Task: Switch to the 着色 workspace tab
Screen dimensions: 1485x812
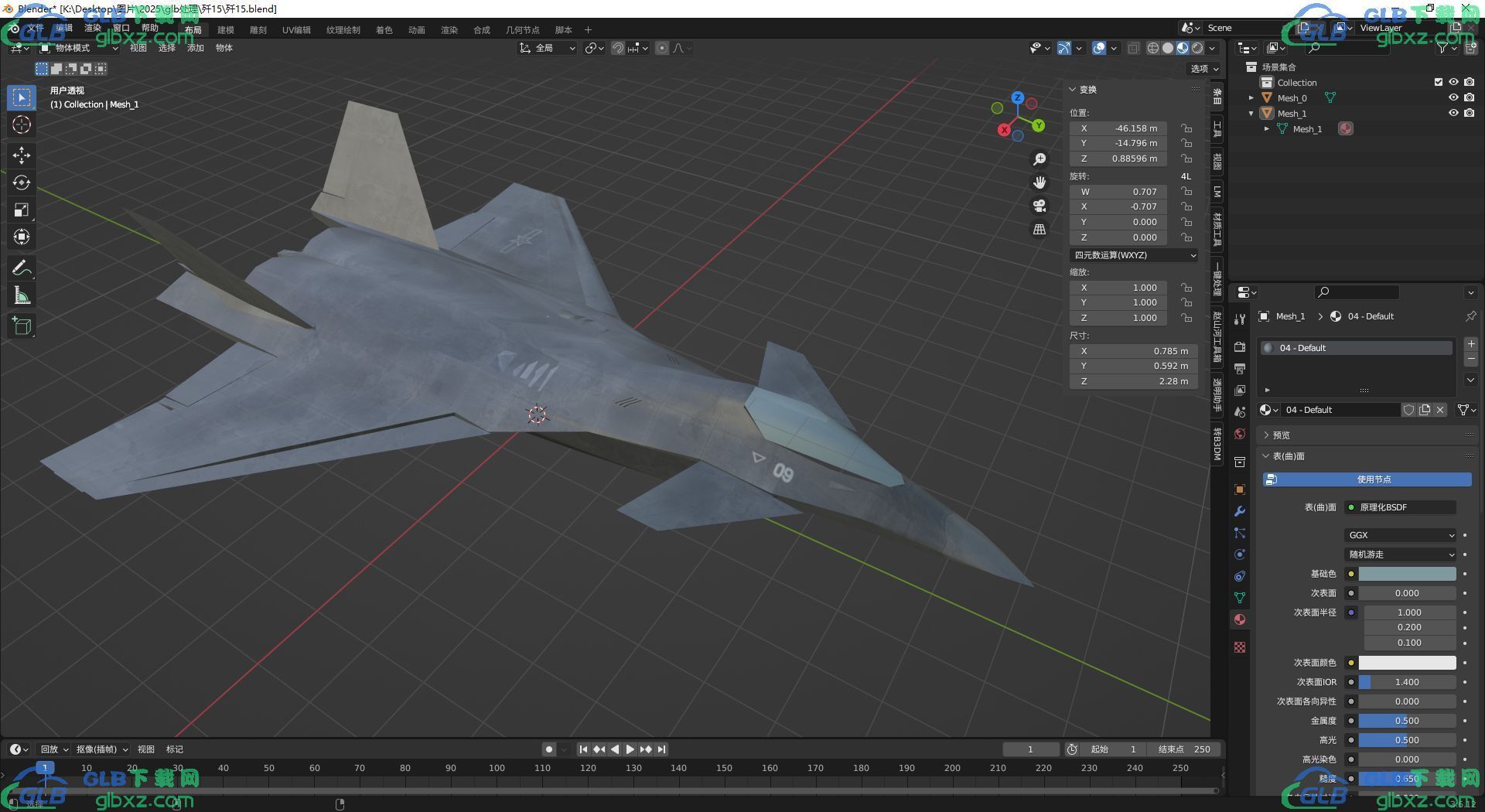Action: pyautogui.click(x=384, y=30)
